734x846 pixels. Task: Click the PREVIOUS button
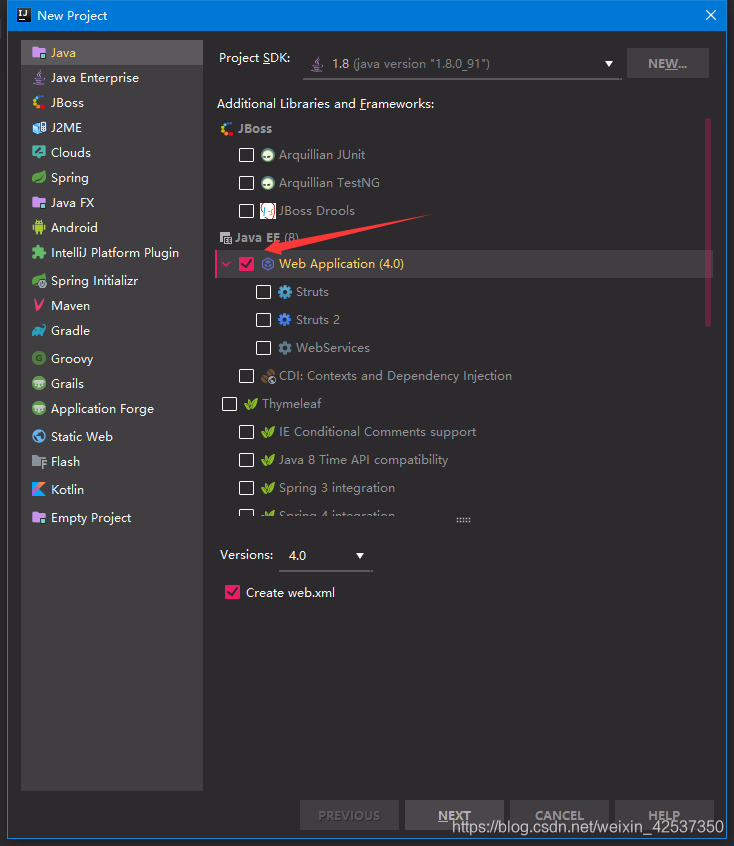pyautogui.click(x=349, y=815)
